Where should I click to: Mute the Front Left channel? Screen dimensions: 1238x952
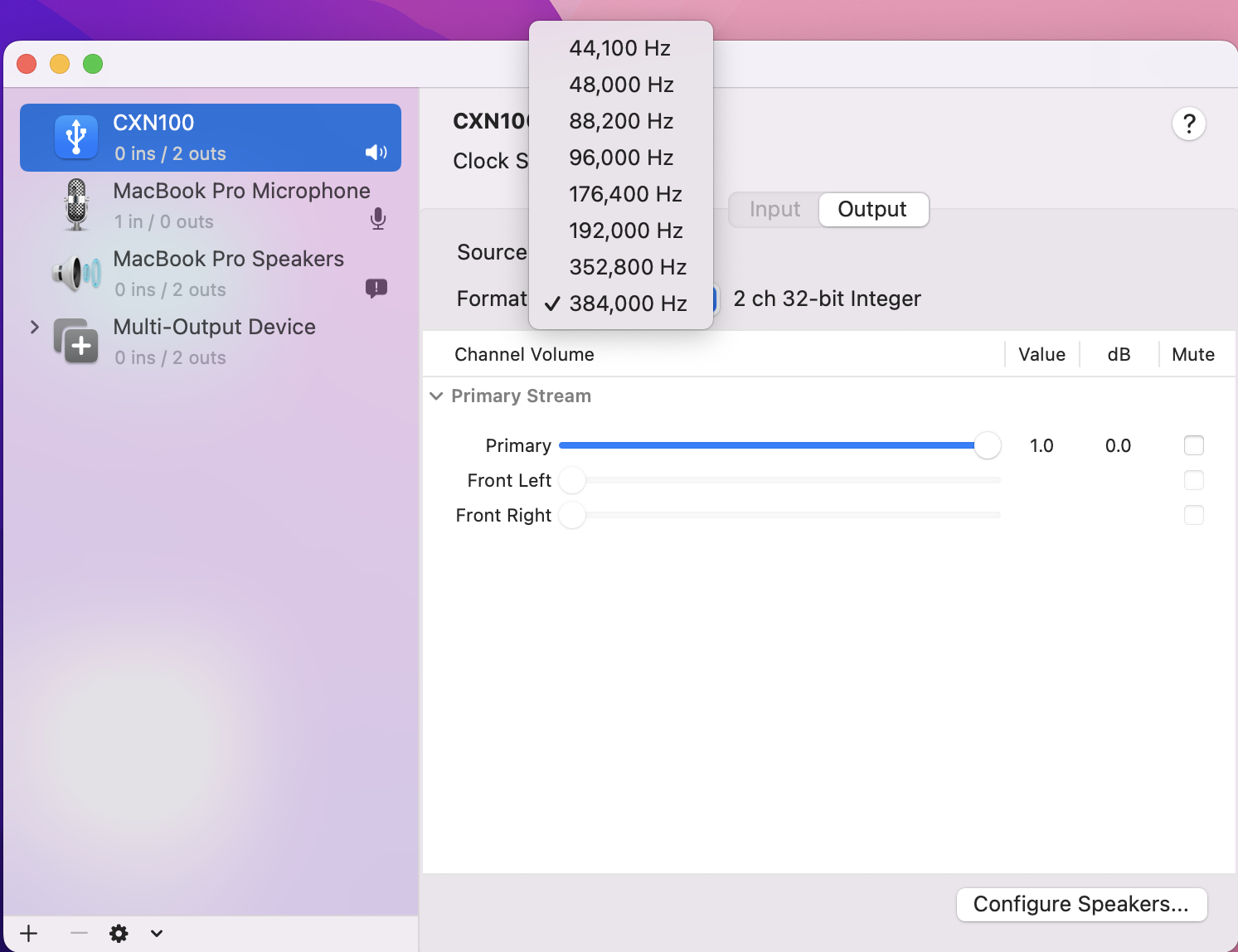point(1194,480)
